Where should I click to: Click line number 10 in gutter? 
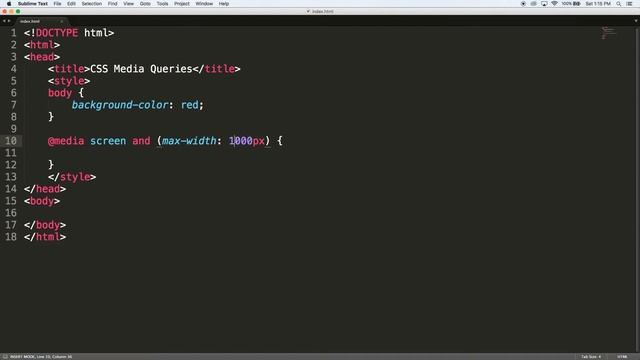pyautogui.click(x=11, y=141)
